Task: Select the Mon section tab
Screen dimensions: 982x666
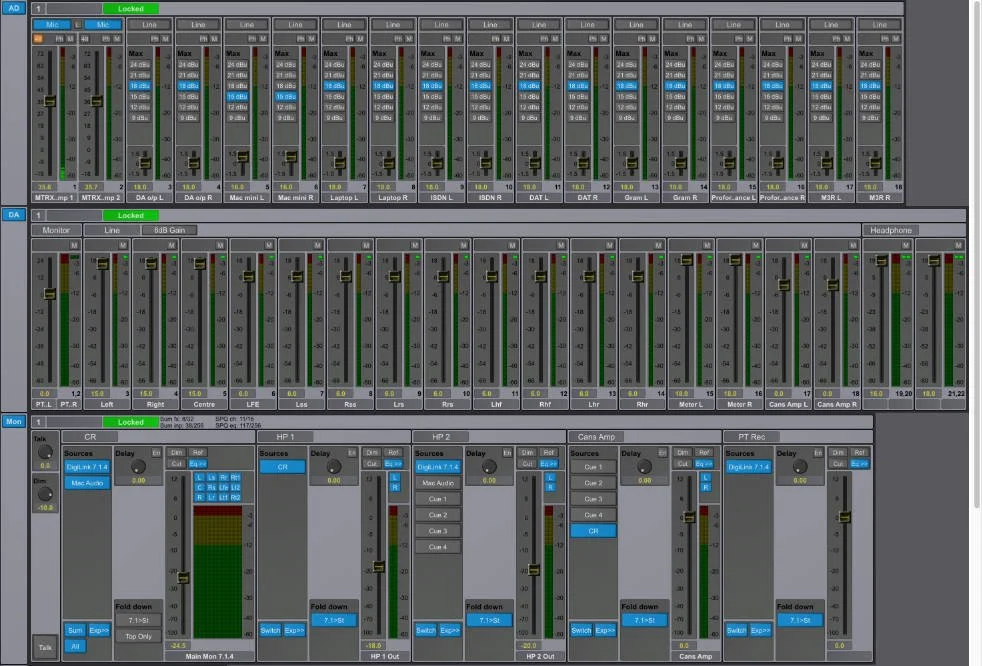Action: pyautogui.click(x=14, y=422)
